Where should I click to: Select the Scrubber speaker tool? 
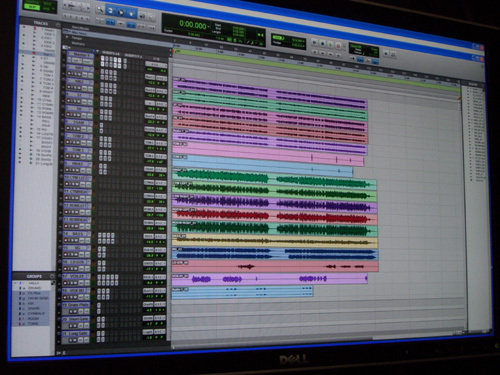click(143, 15)
